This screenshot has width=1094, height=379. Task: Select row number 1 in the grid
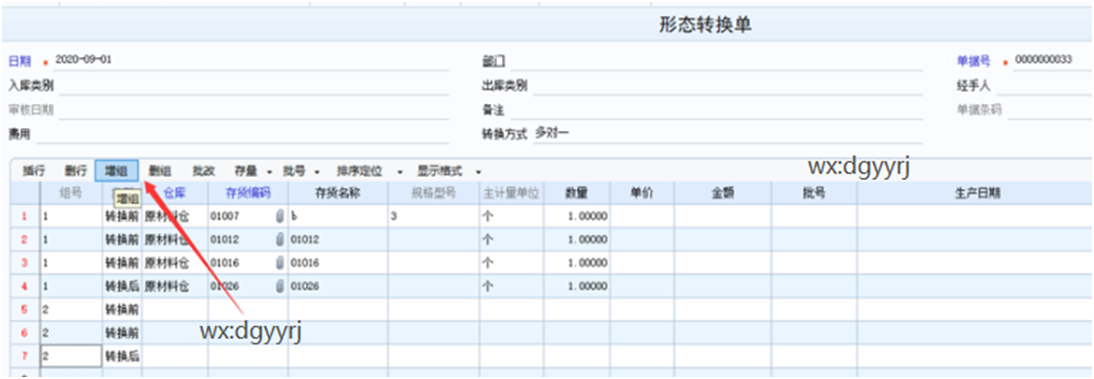24,217
